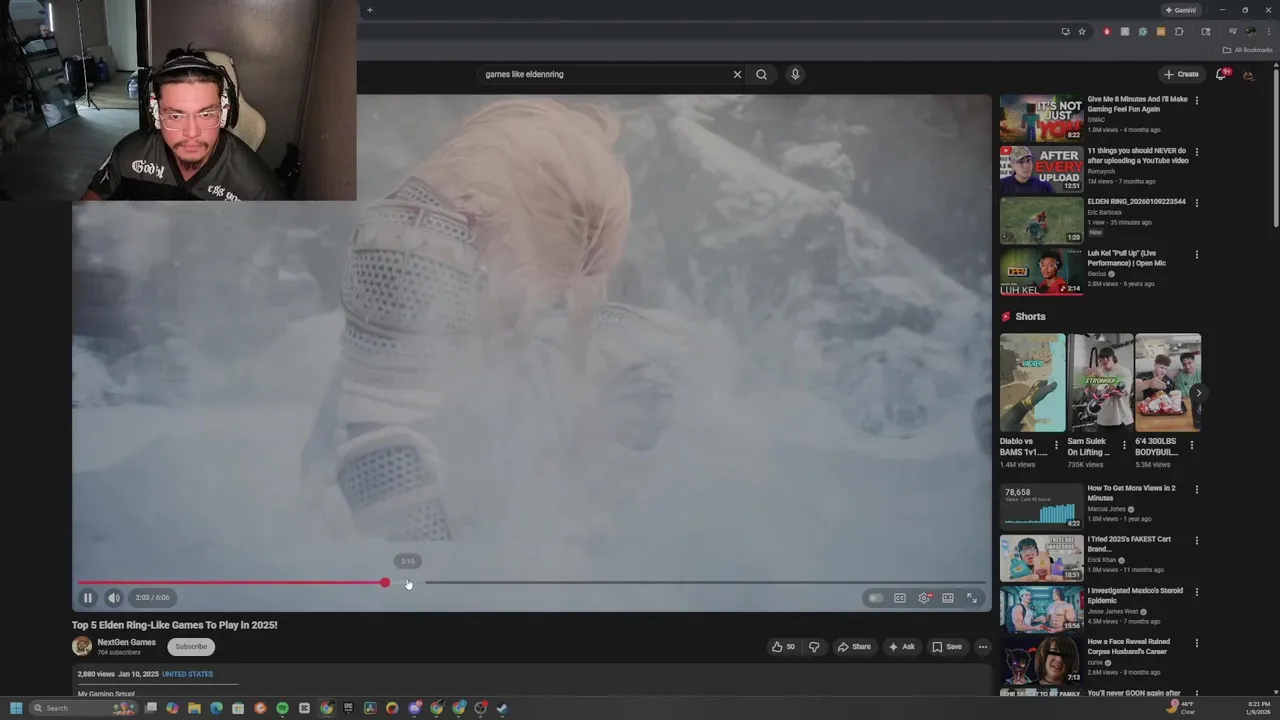The height and width of the screenshot is (720, 1280).
Task: Open options for 'How To Get More Views' video
Action: 1197,489
